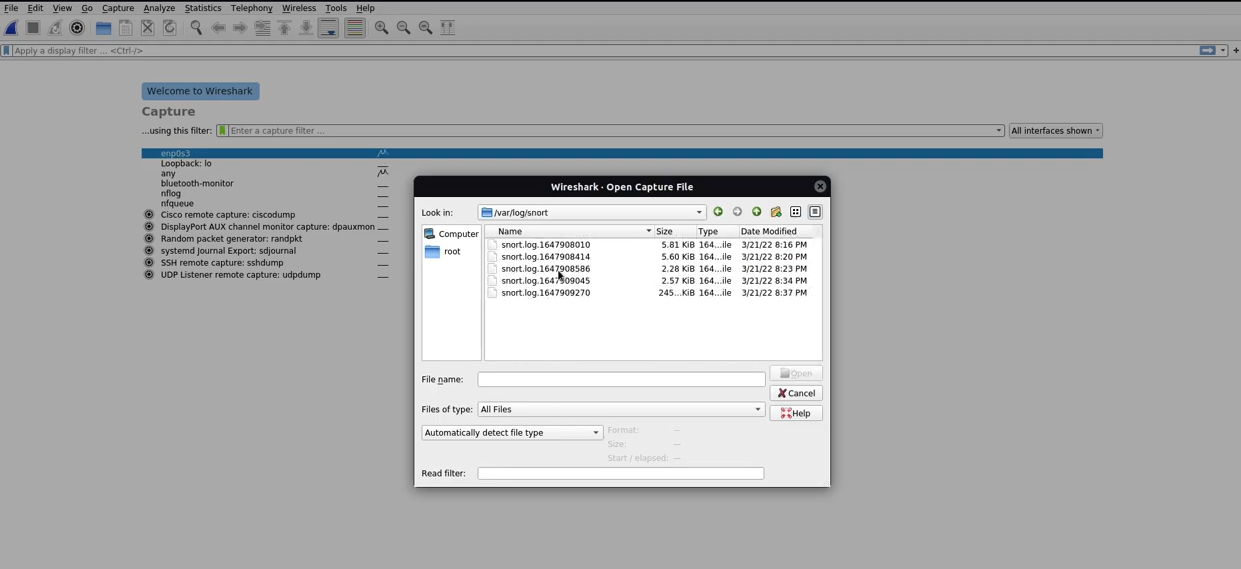
Task: Sort by Name column header
Action: [x=569, y=231]
